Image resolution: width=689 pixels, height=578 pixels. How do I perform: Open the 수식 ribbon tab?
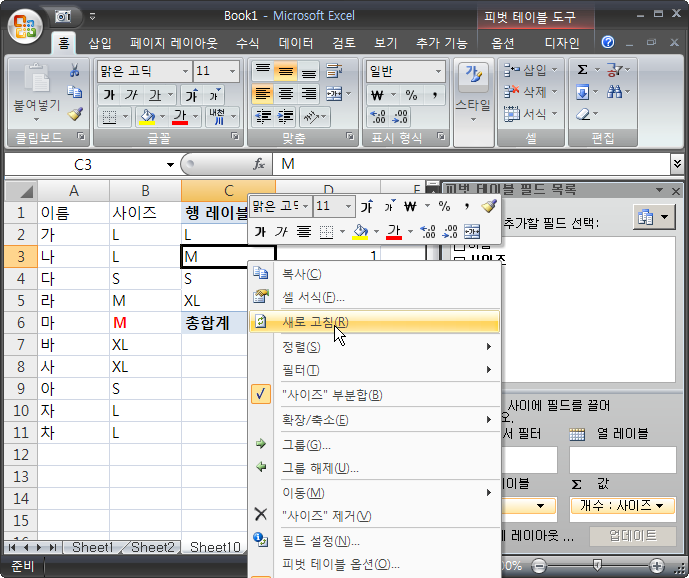pos(247,43)
